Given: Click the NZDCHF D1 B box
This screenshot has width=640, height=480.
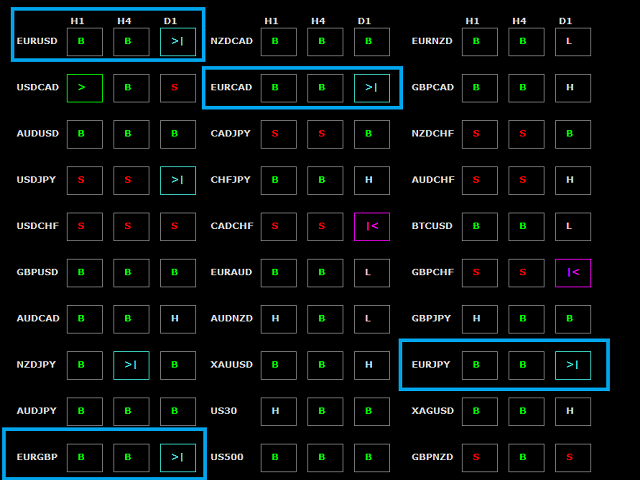Looking at the screenshot, I should (x=573, y=134).
